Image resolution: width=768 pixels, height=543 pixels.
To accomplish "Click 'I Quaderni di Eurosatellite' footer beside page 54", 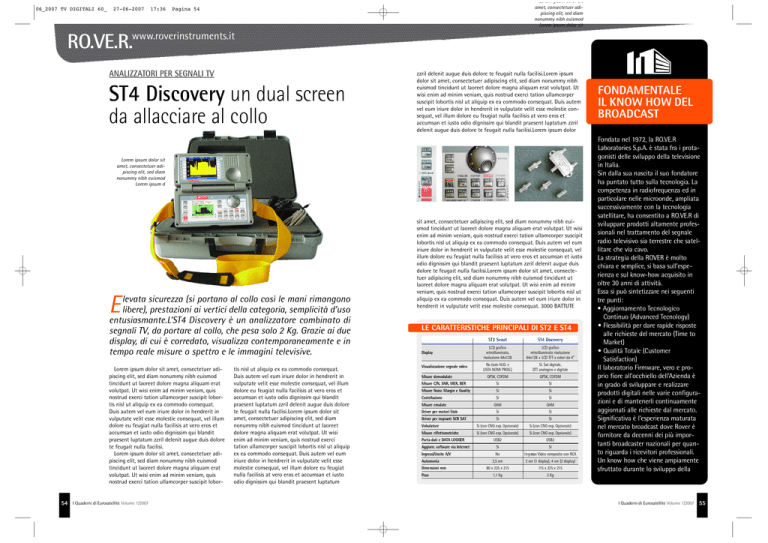I will [96, 503].
